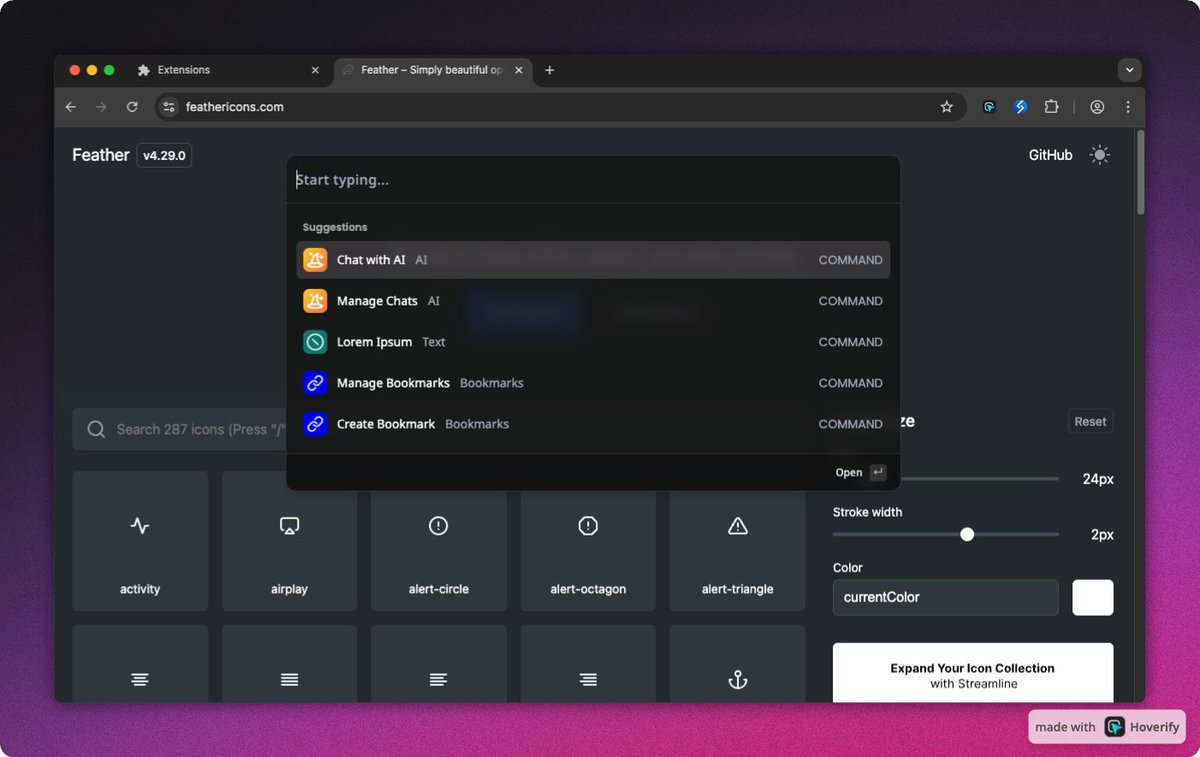The width and height of the screenshot is (1200, 757).
Task: Pick the alert-octagon icon card
Action: click(588, 541)
